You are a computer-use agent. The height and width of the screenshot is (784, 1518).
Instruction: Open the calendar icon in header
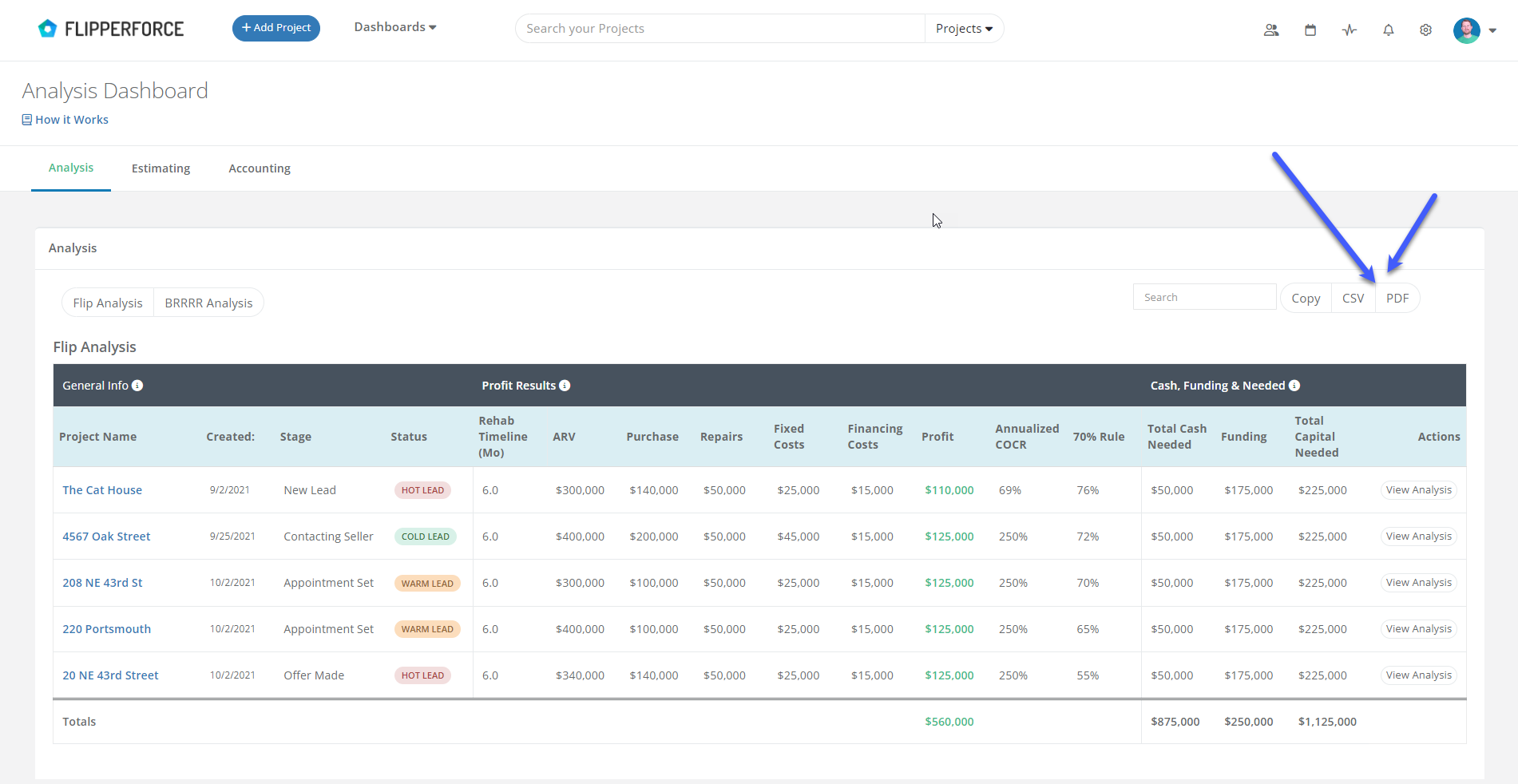coord(1310,30)
